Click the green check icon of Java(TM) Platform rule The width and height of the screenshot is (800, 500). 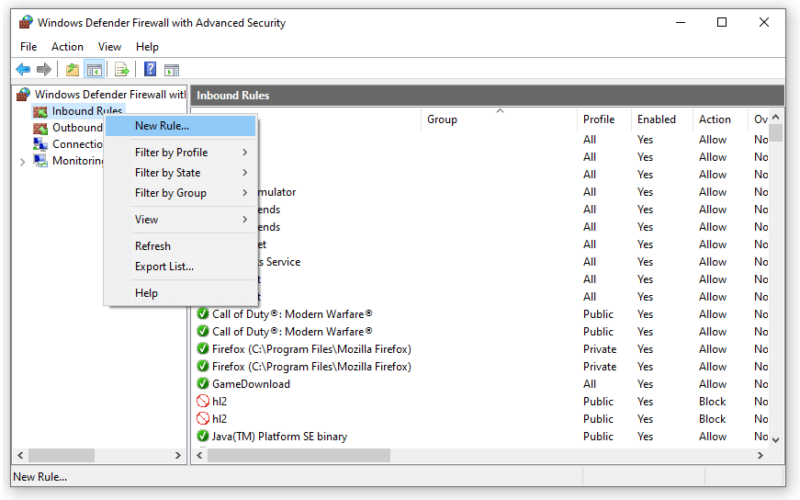point(203,436)
